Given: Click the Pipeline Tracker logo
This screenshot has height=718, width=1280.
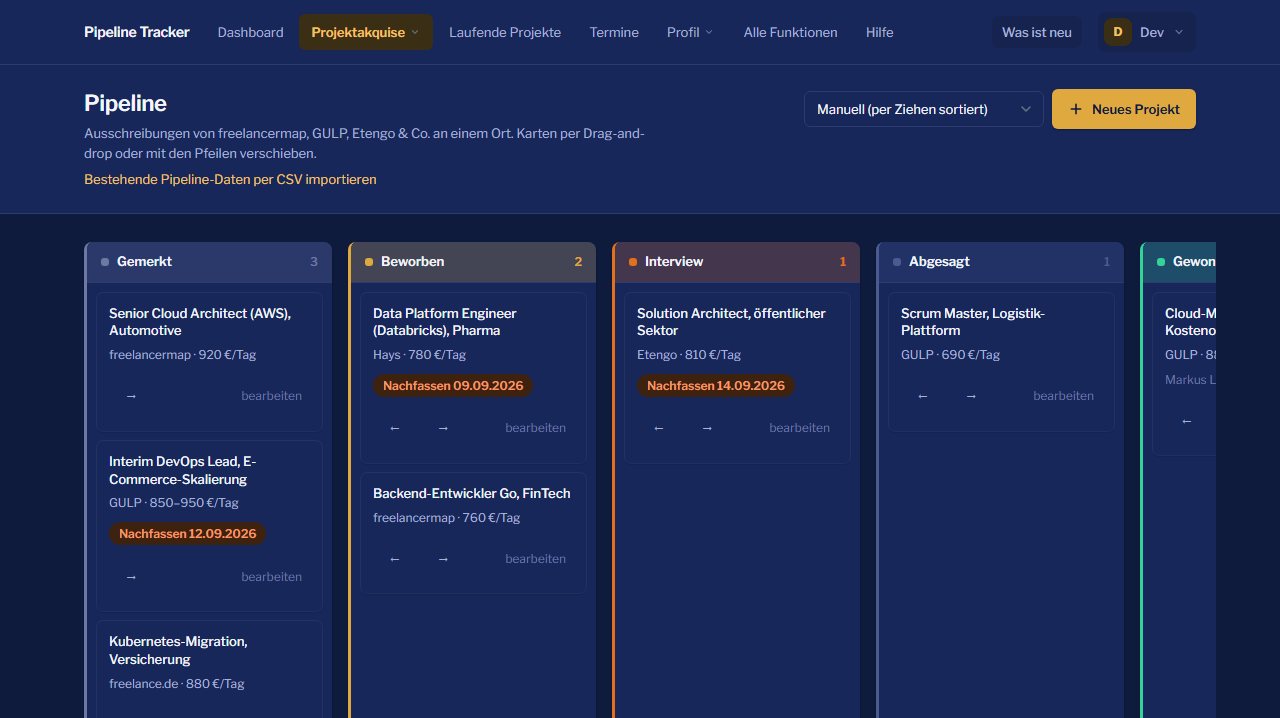Looking at the screenshot, I should point(137,32).
